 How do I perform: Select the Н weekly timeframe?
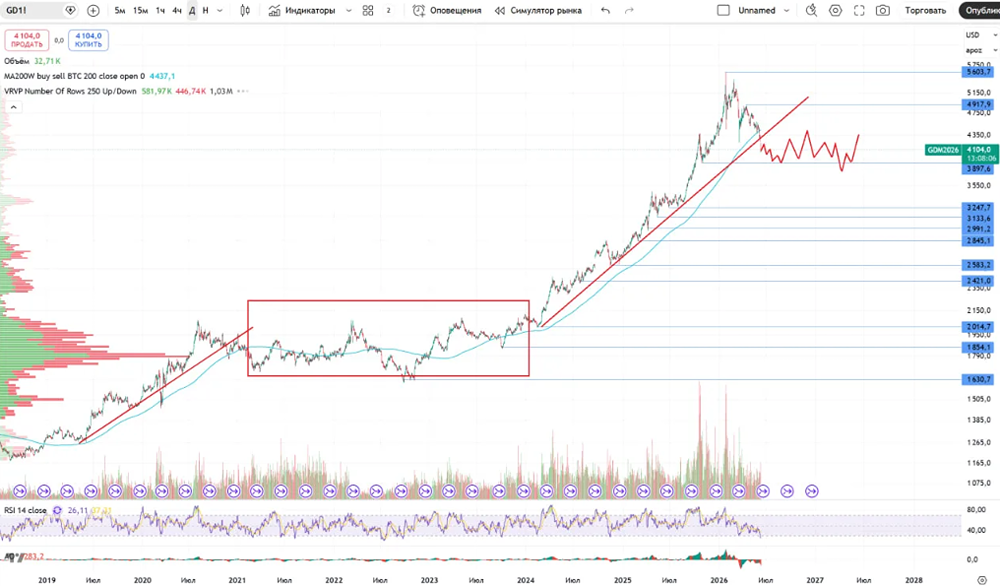click(205, 10)
